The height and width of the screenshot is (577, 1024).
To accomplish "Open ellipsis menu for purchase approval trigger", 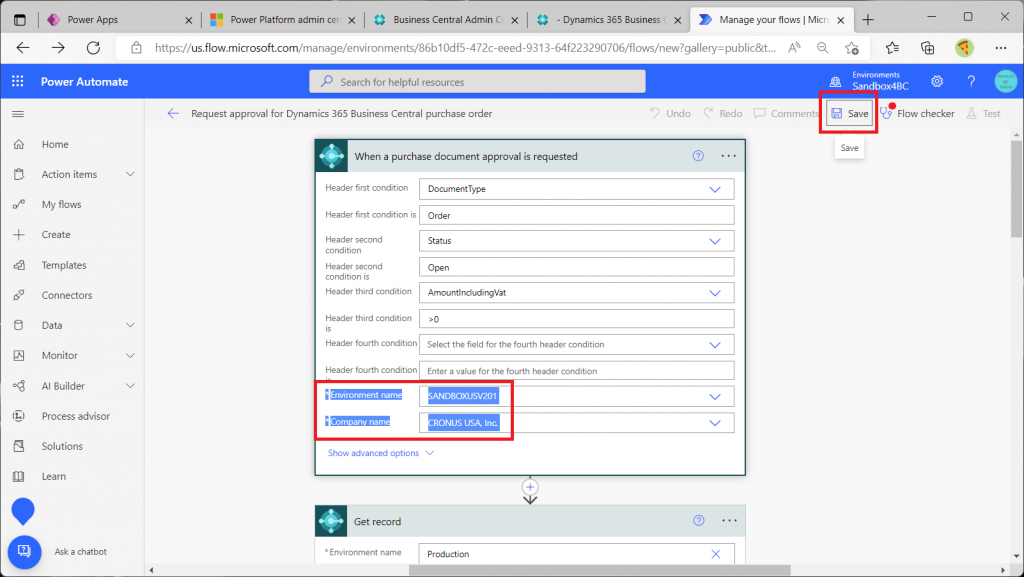I will click(x=729, y=155).
